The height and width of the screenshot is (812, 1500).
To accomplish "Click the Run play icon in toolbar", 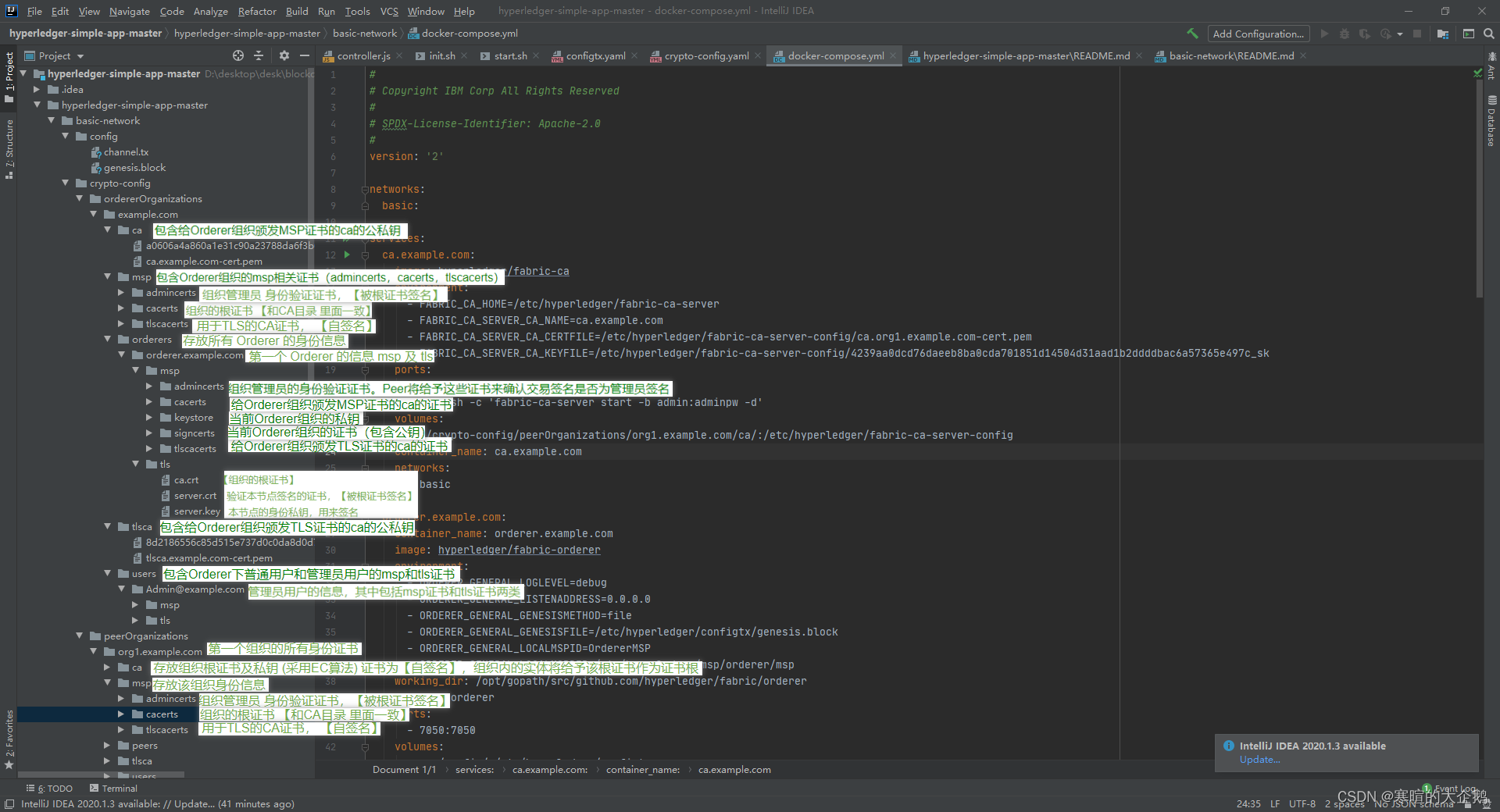I will [1324, 34].
